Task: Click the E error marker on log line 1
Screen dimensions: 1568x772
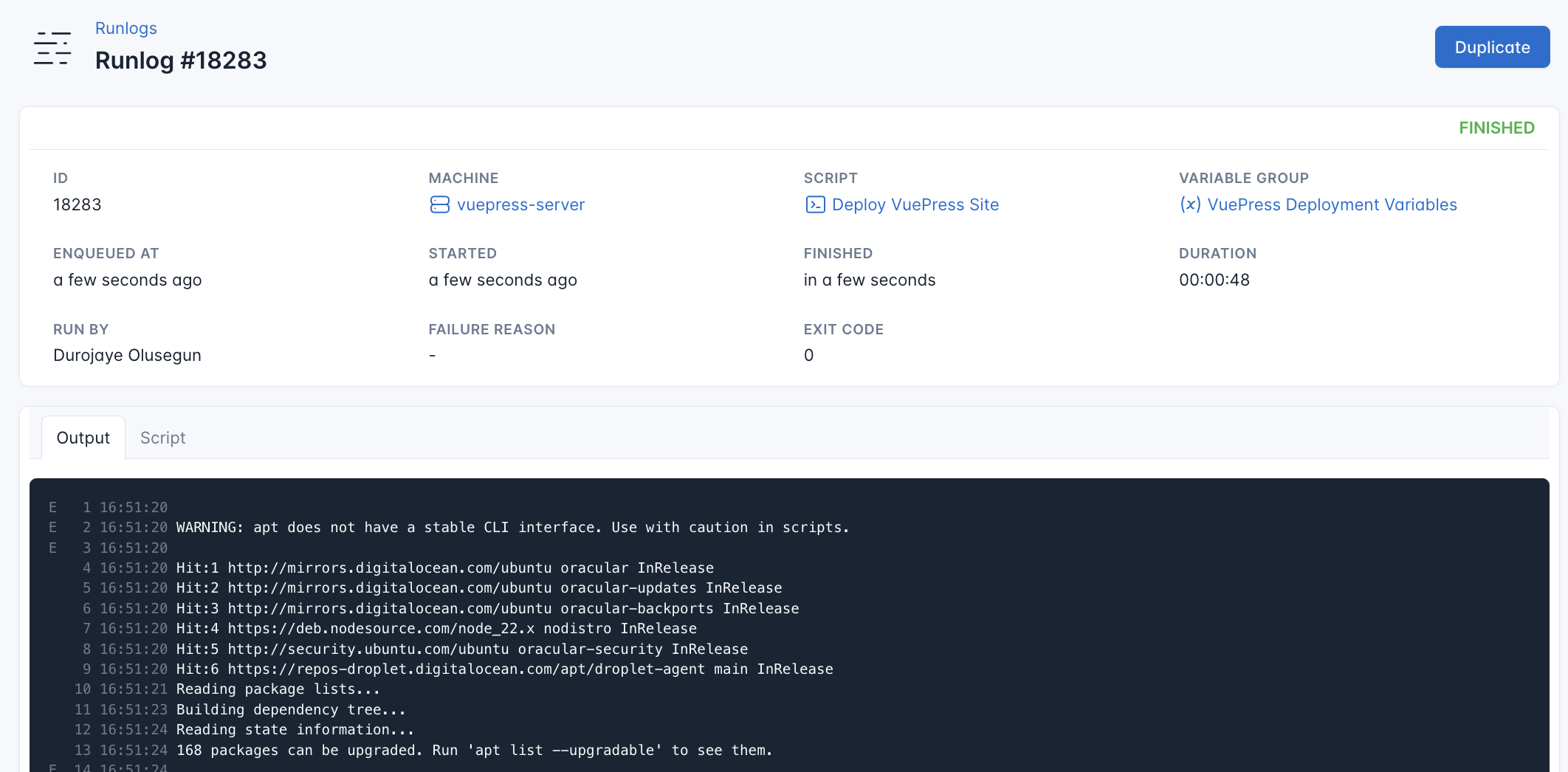Action: point(52,507)
